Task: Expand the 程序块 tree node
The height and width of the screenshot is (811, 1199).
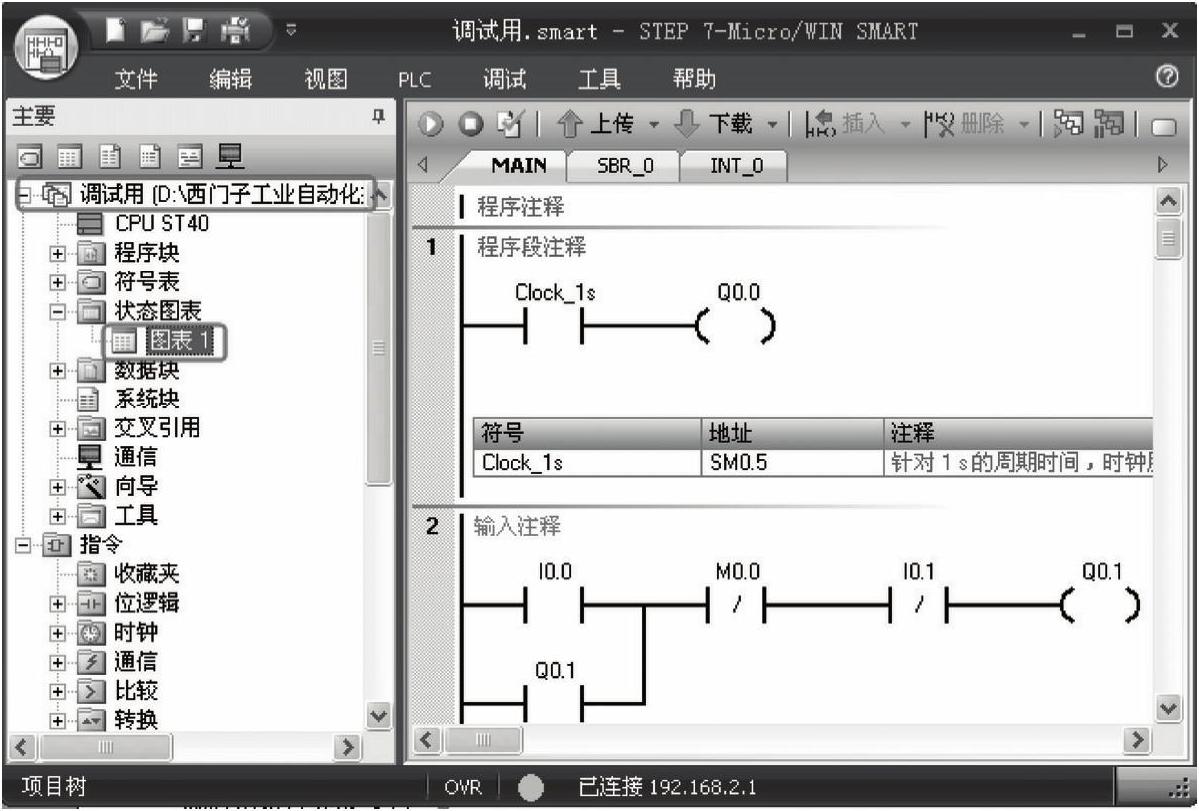Action: tap(58, 253)
